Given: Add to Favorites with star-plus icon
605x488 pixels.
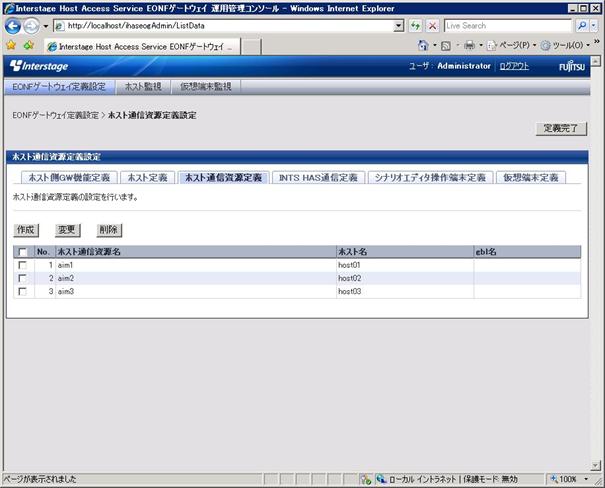Looking at the screenshot, I should coord(29,46).
